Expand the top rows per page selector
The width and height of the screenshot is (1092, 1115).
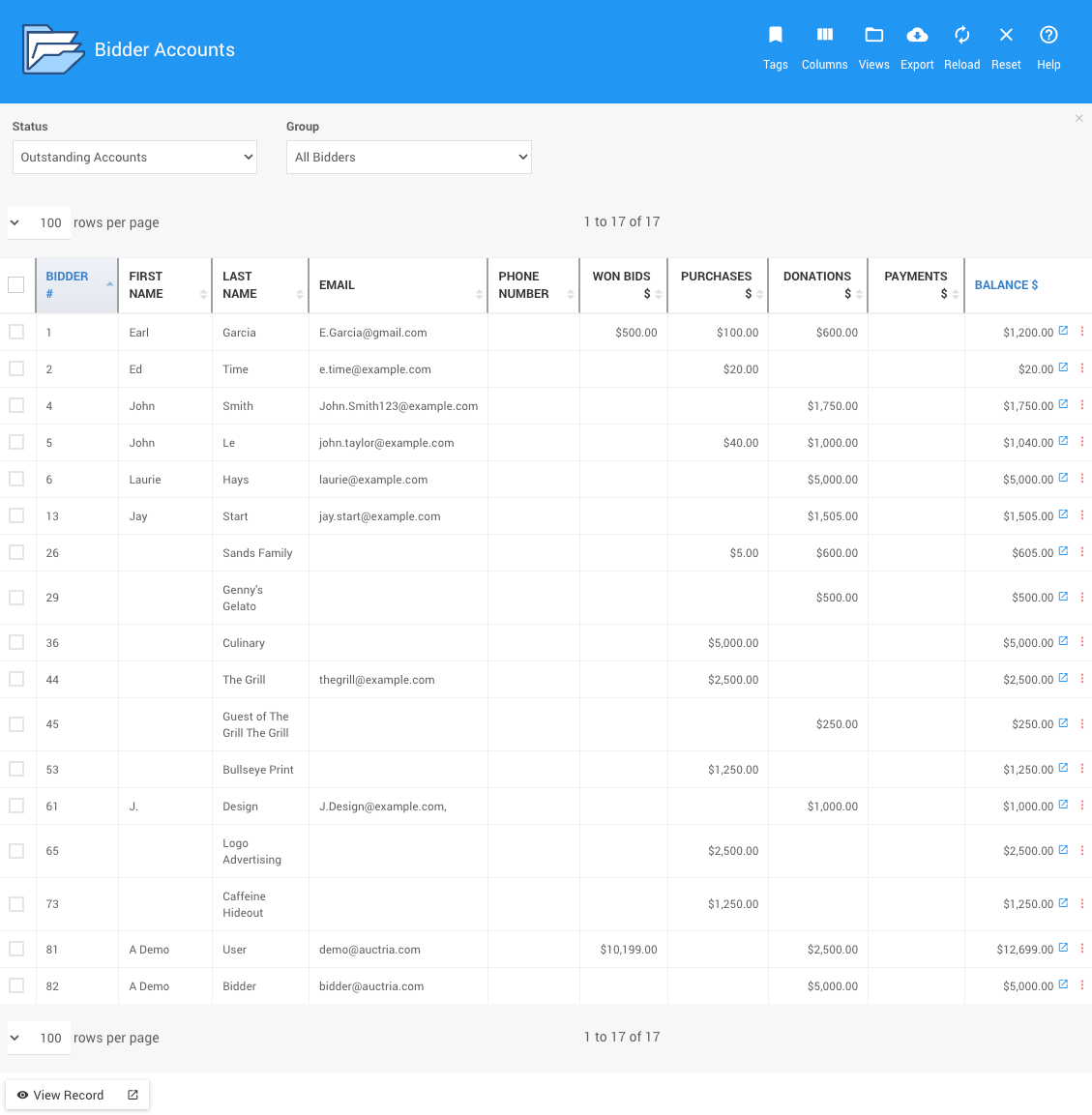point(39,222)
